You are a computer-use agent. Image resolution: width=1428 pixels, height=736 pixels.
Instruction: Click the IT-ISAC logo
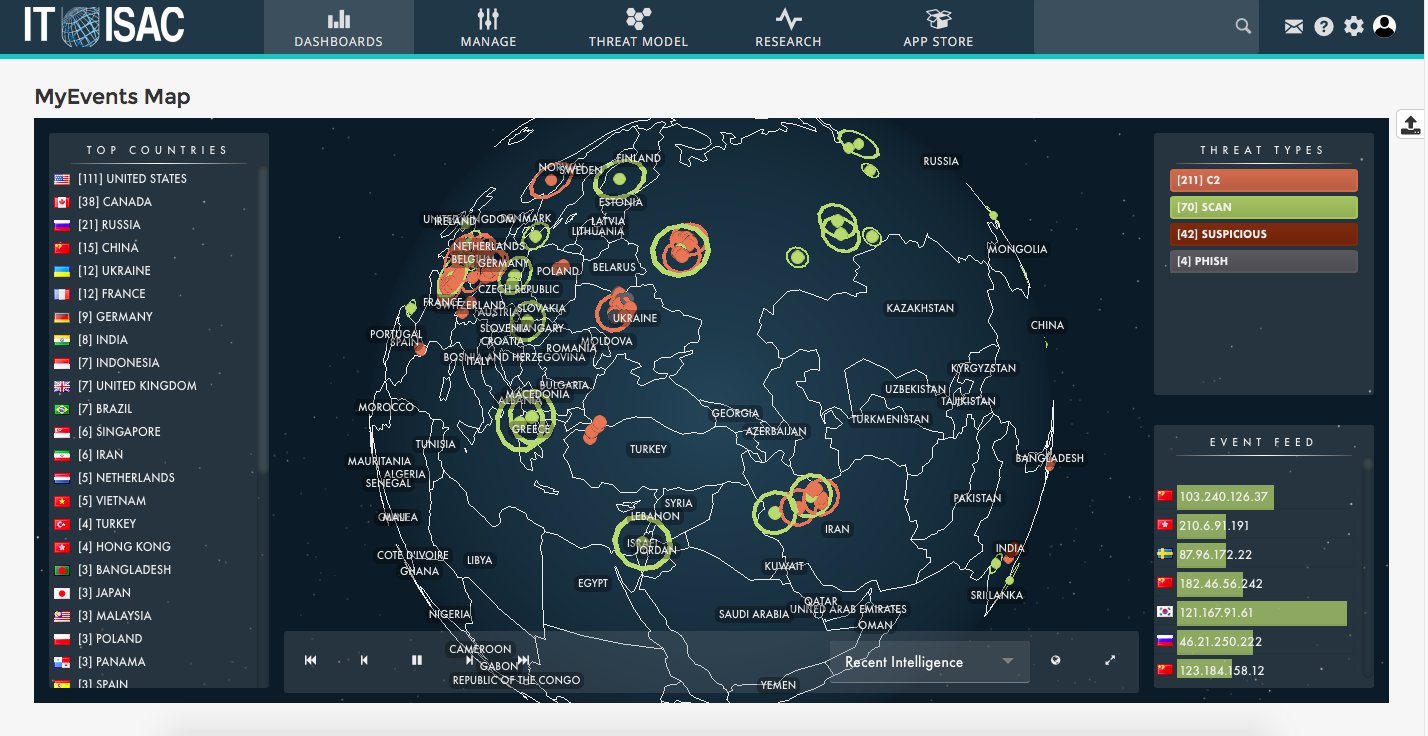tap(105, 26)
